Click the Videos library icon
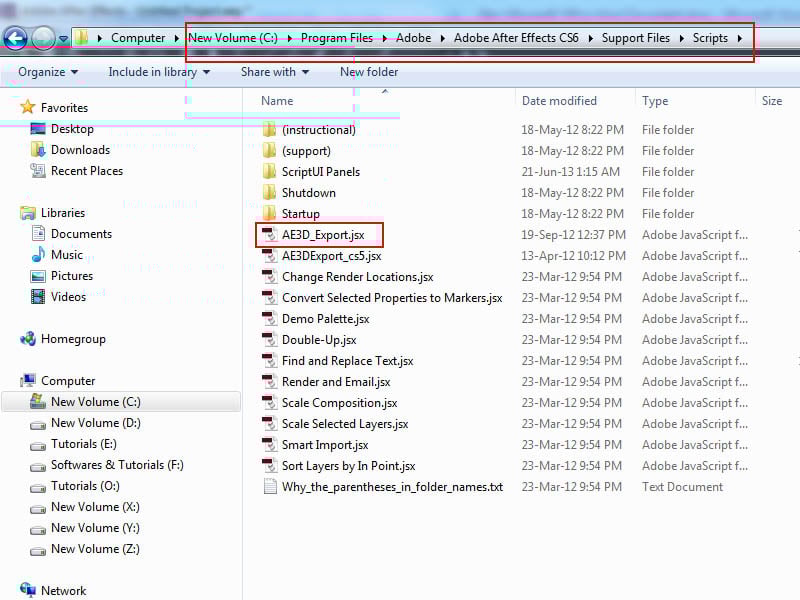The height and width of the screenshot is (600, 800). (x=38, y=296)
